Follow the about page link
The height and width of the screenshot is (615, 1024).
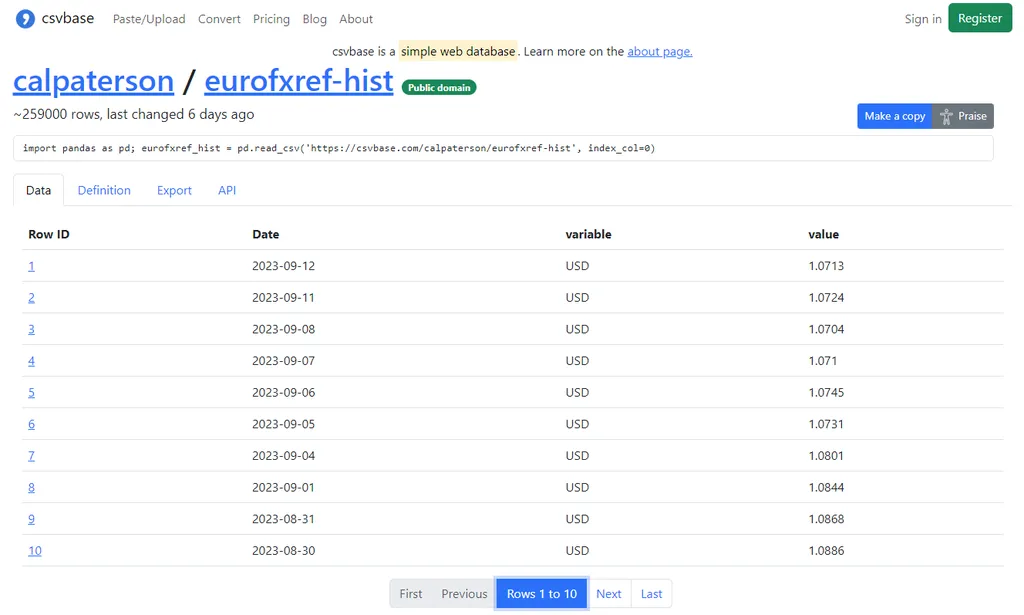659,51
